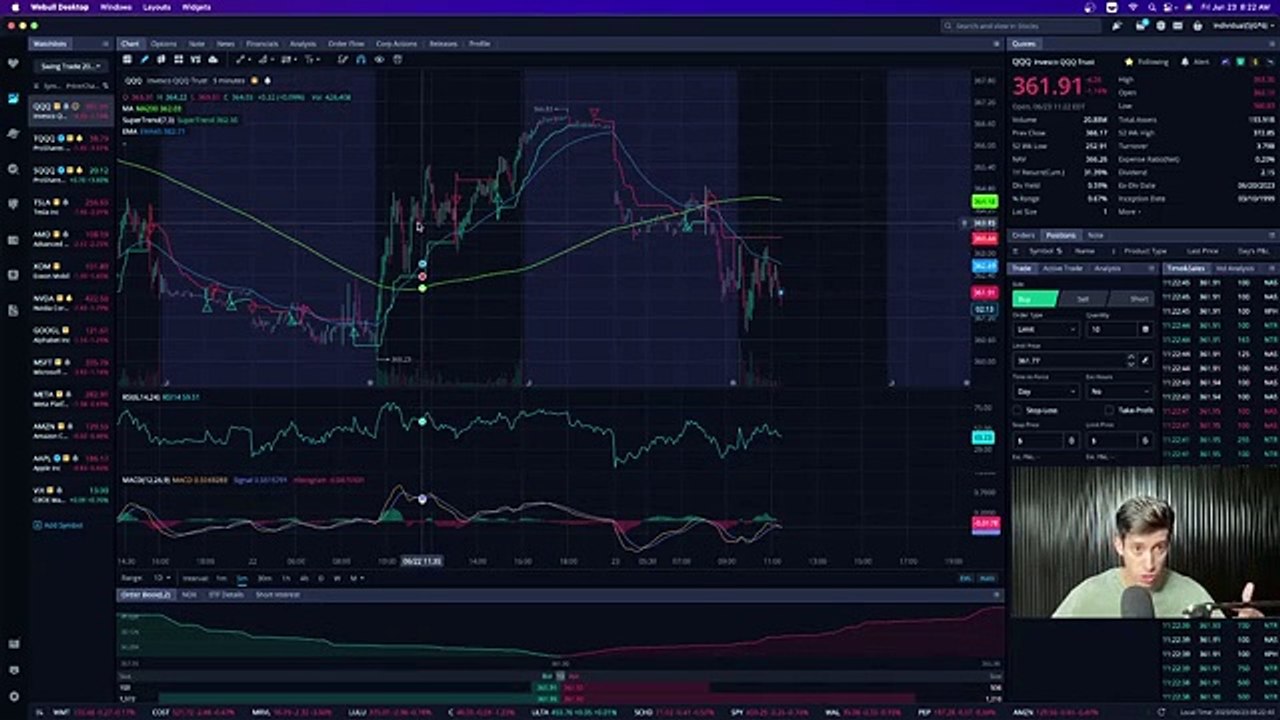
Task: Open the Corp Actions tab
Action: pyautogui.click(x=397, y=44)
